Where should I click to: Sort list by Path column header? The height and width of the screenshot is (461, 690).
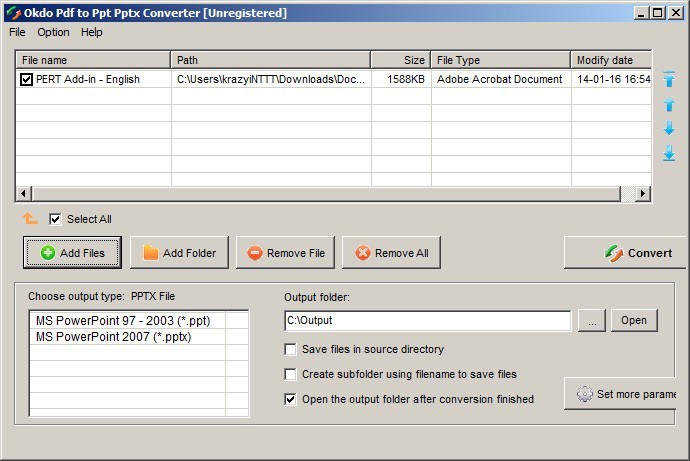click(x=271, y=60)
